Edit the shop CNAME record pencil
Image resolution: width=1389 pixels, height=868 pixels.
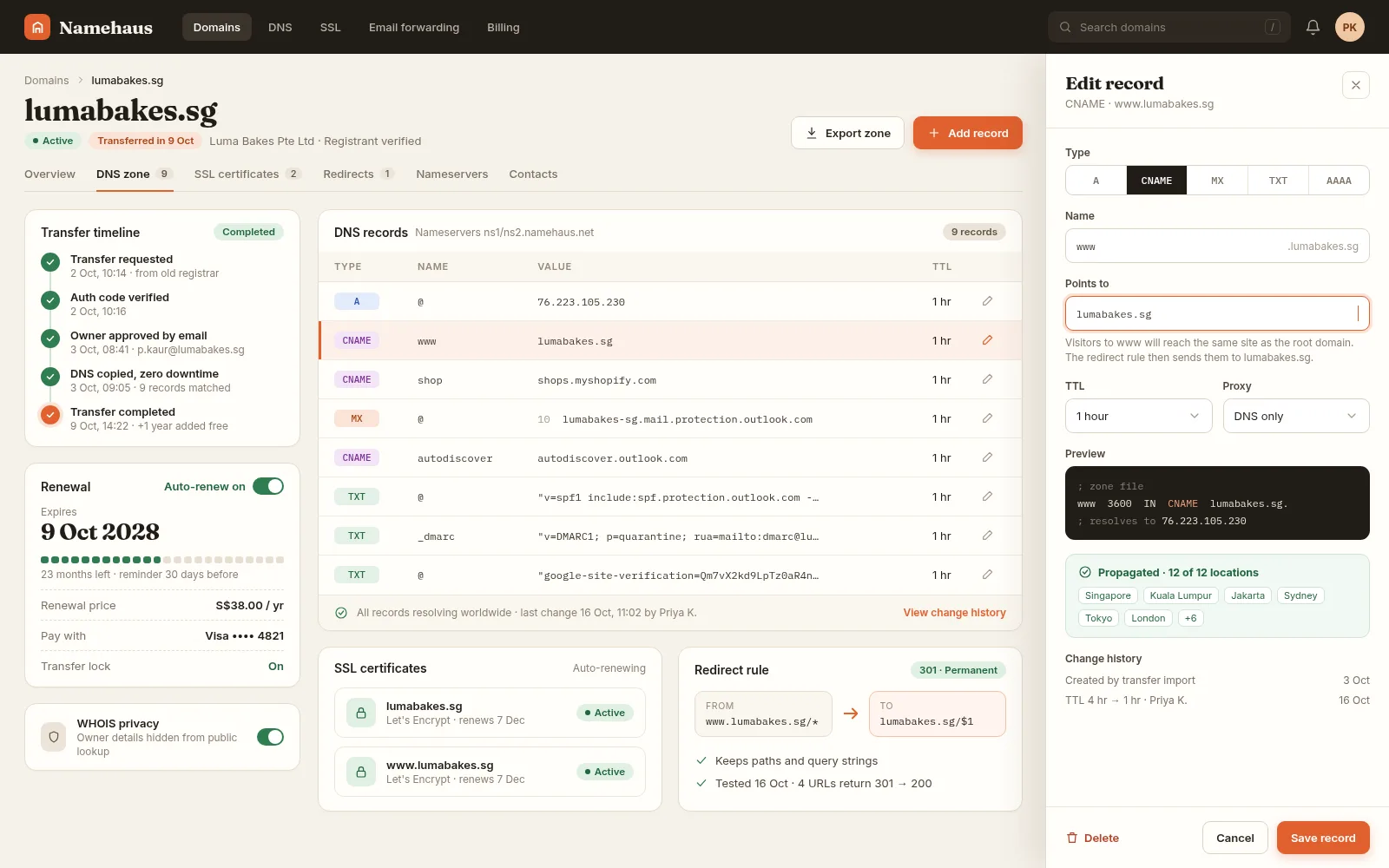point(987,379)
